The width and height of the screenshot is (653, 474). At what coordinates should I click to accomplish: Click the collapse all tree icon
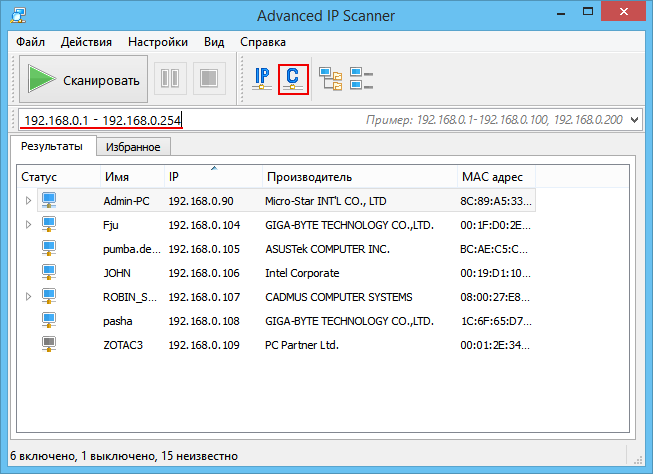pyautogui.click(x=362, y=79)
